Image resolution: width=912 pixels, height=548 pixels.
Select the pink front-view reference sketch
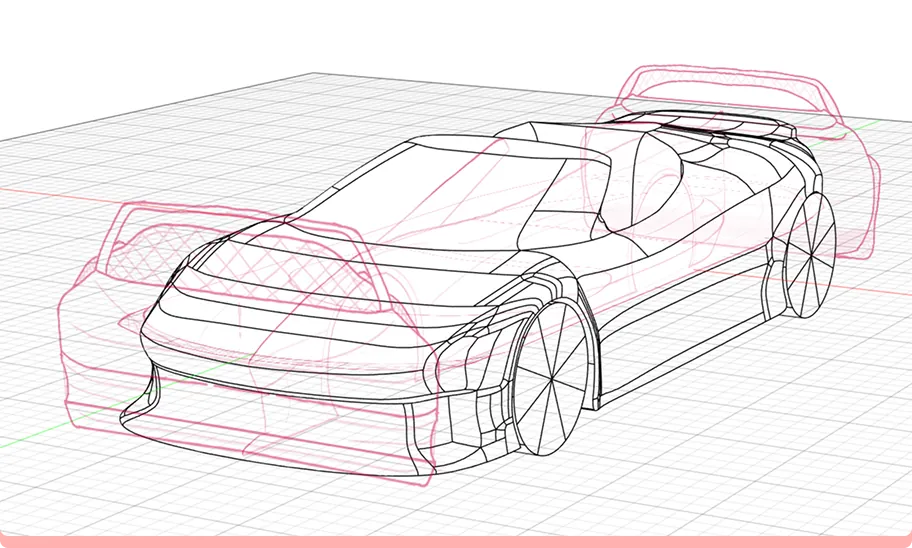point(247,343)
